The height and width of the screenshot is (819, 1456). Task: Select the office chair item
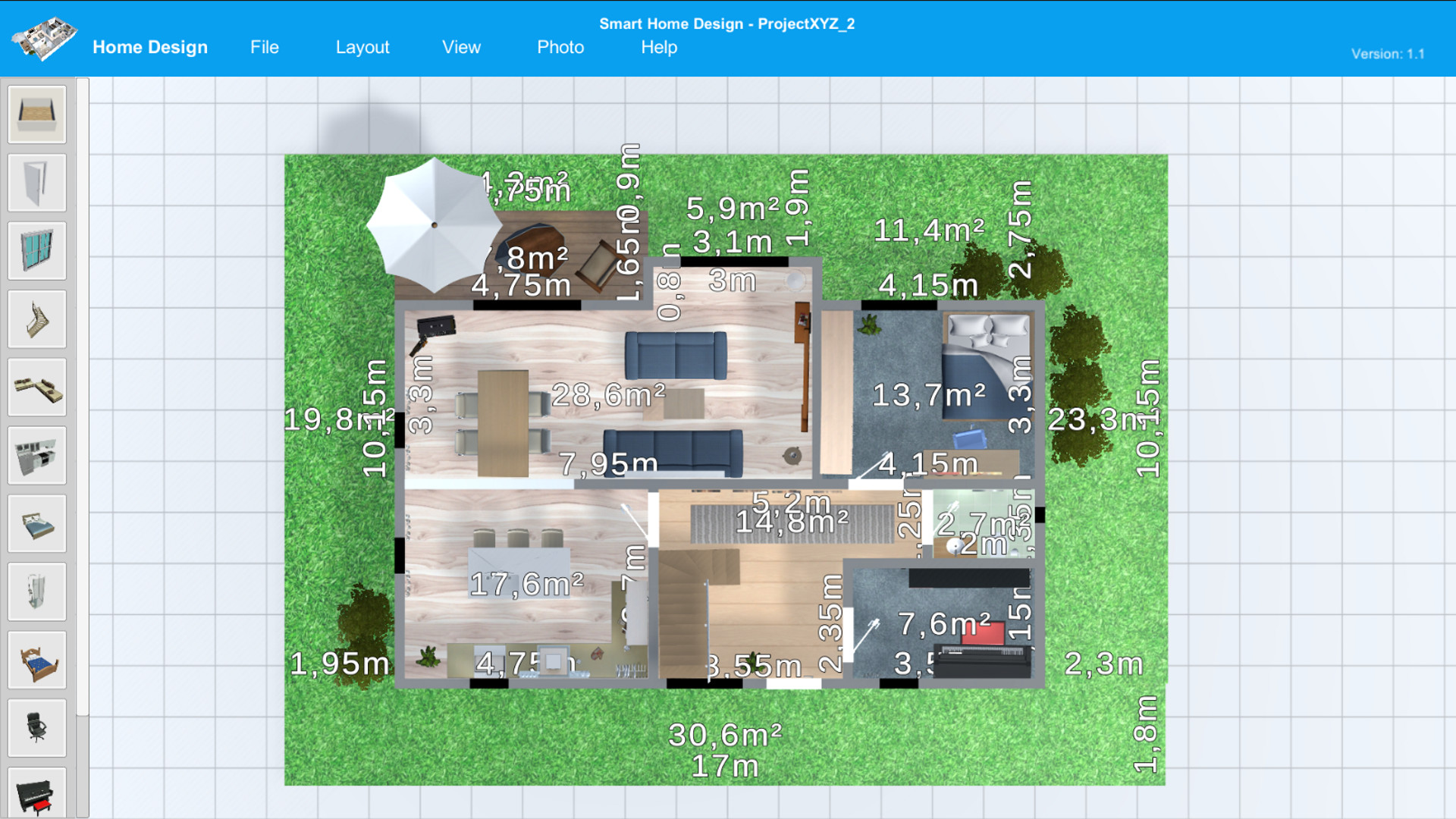coord(36,728)
